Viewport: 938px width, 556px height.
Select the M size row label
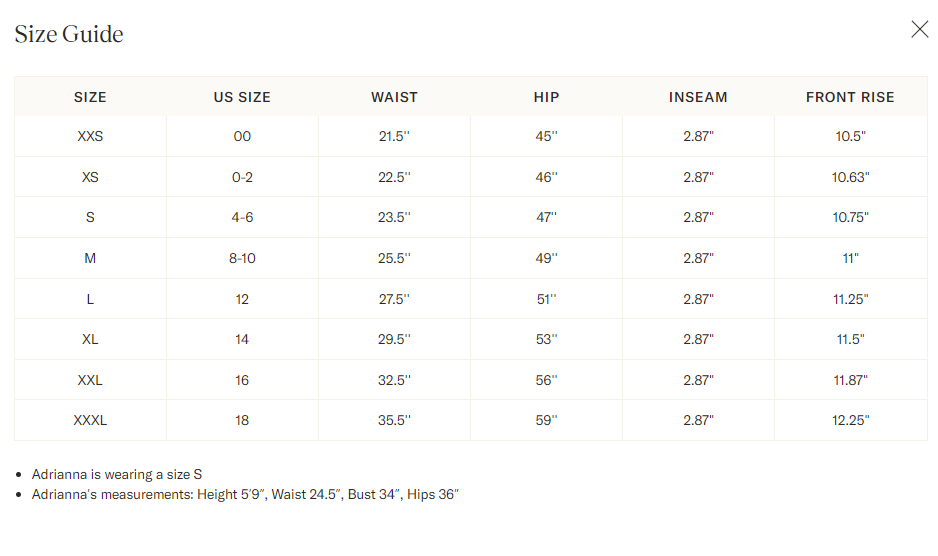click(x=90, y=258)
